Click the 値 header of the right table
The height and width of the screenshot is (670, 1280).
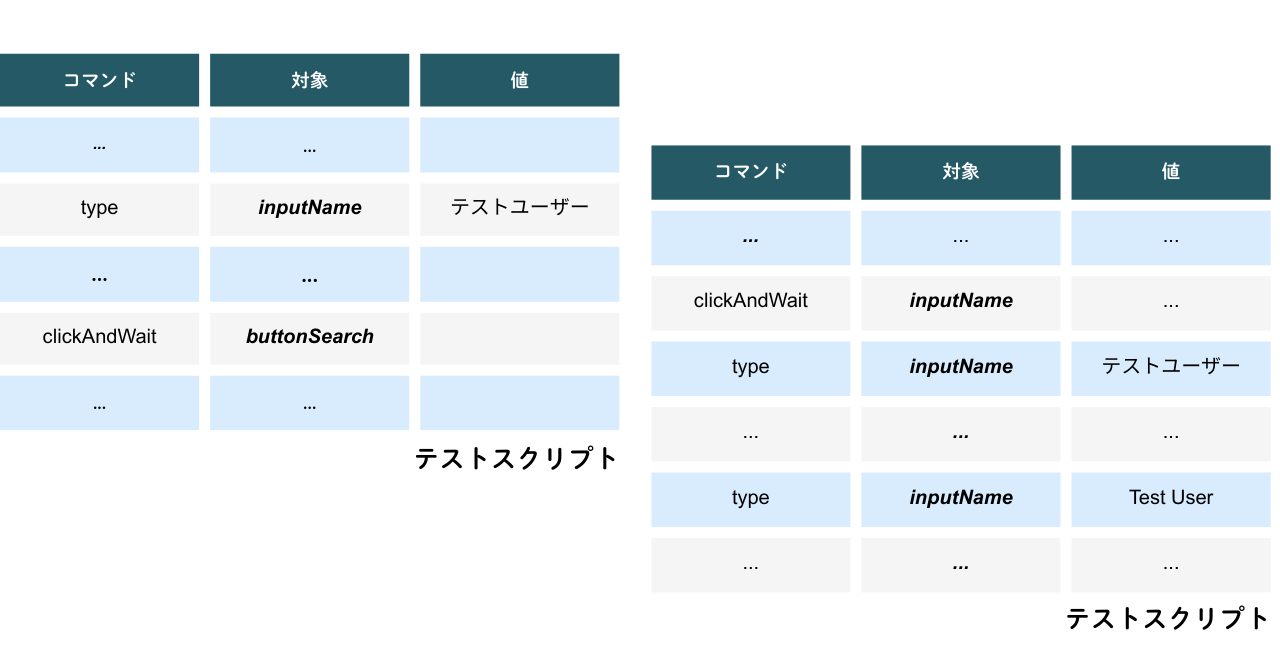point(1170,172)
